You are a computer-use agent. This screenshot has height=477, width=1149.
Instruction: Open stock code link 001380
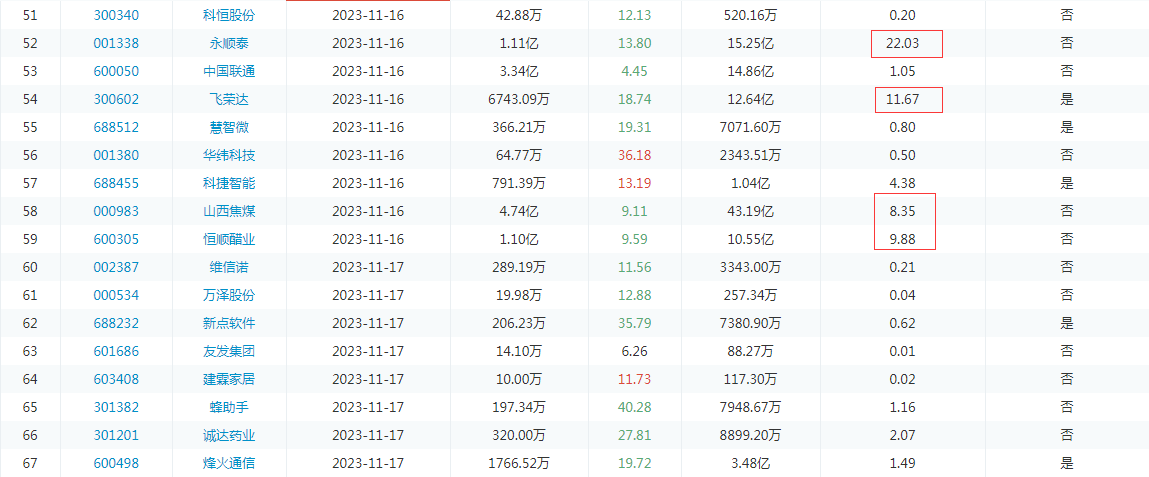(116, 155)
